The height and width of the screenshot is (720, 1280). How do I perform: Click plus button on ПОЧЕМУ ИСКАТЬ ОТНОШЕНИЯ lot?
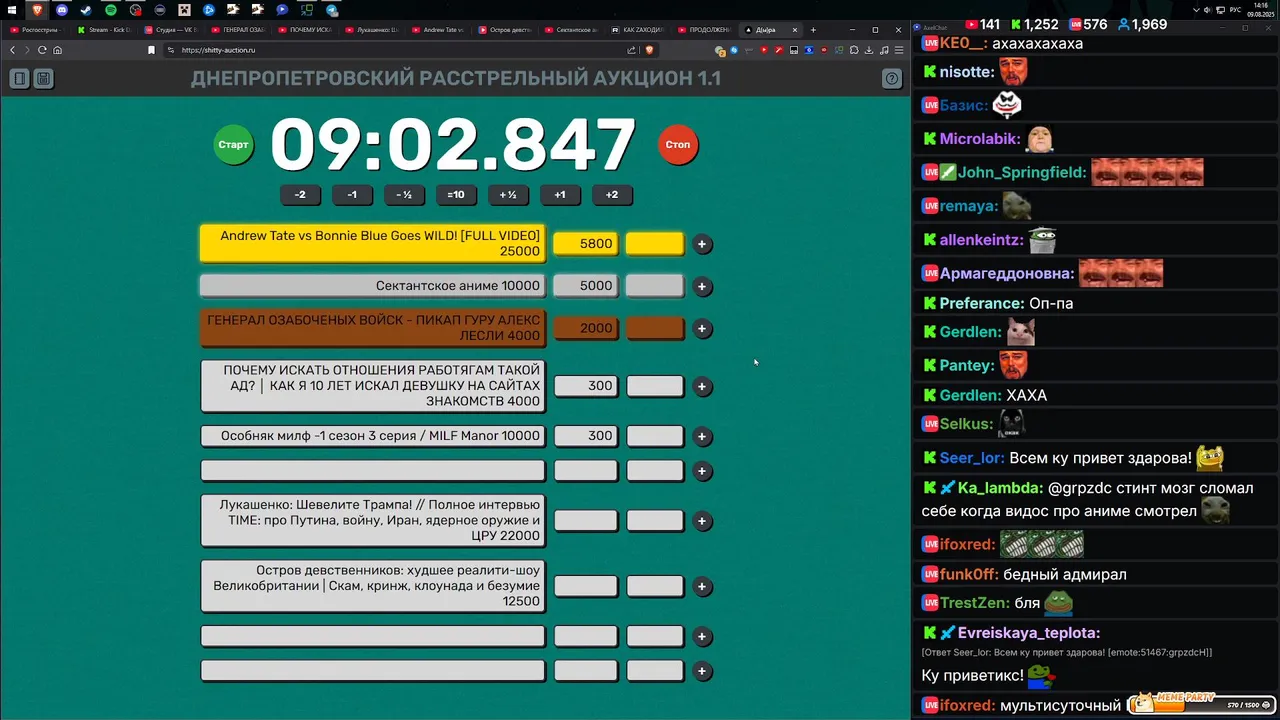point(702,387)
